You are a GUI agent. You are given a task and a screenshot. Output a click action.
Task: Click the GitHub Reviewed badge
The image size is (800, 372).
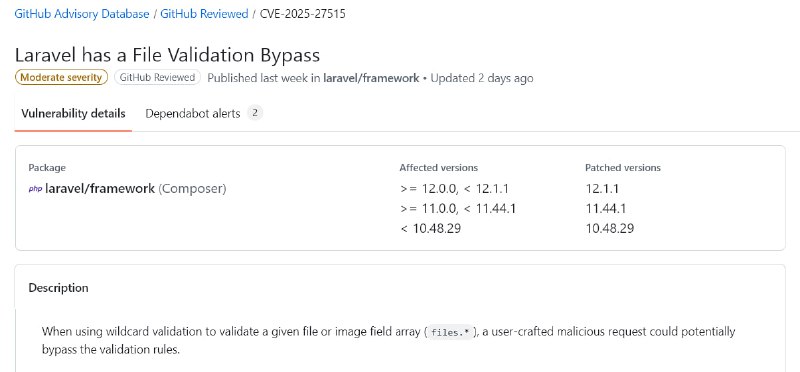(157, 78)
